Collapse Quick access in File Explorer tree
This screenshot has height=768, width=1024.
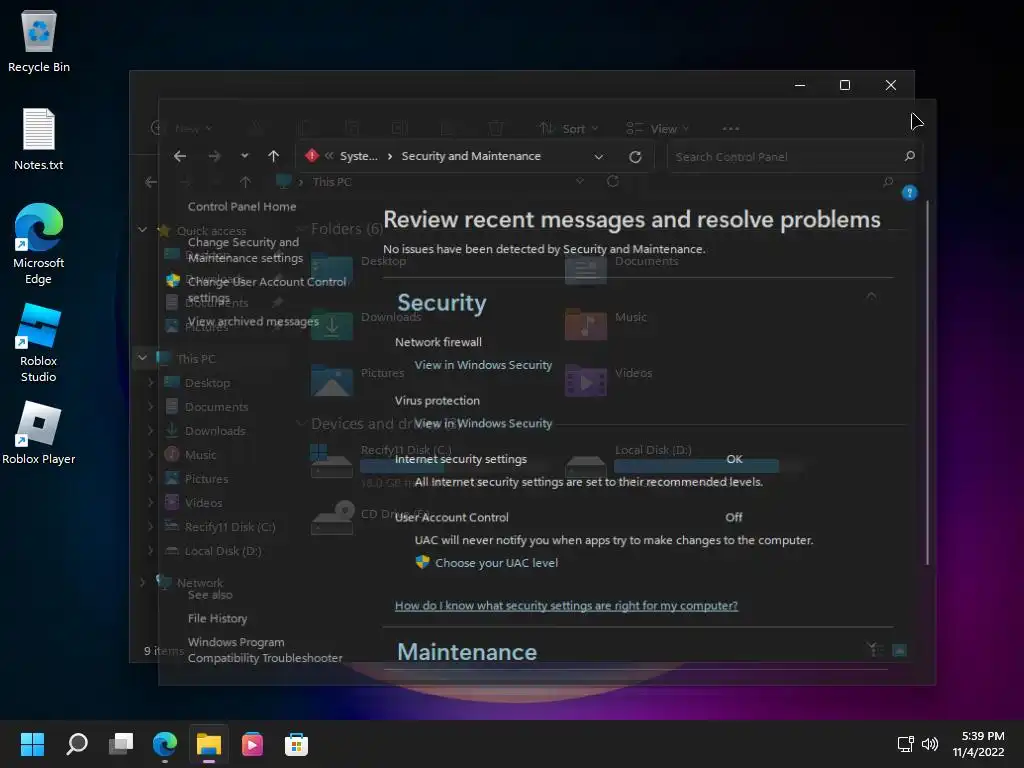142,230
